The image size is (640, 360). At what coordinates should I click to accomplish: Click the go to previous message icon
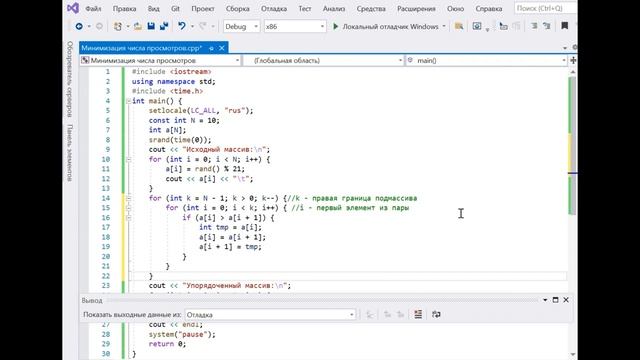(x=387, y=314)
